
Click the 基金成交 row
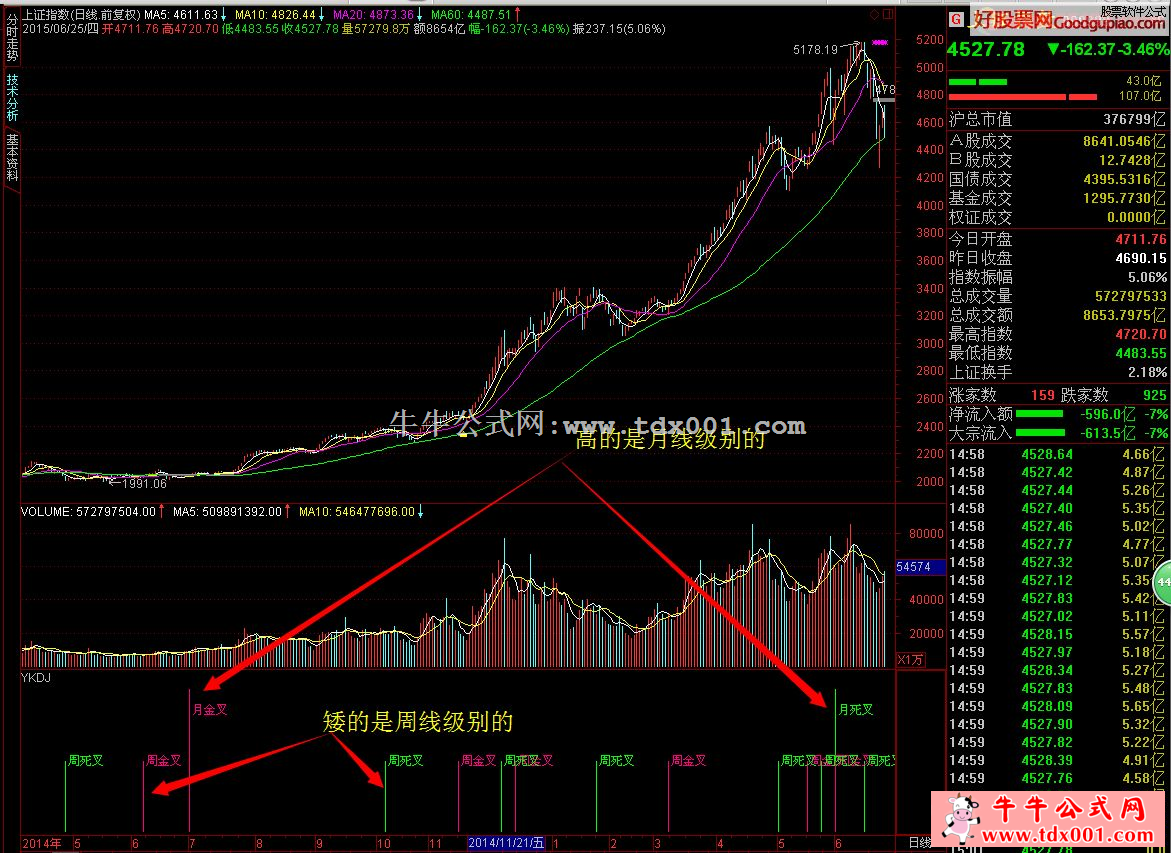1057,198
